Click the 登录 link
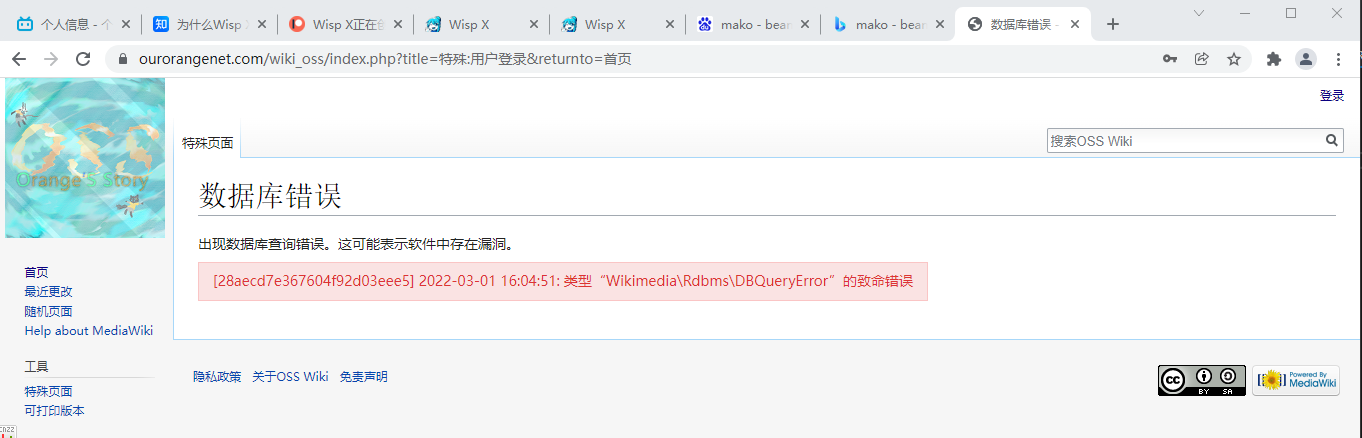1362x438 pixels. click(1331, 96)
